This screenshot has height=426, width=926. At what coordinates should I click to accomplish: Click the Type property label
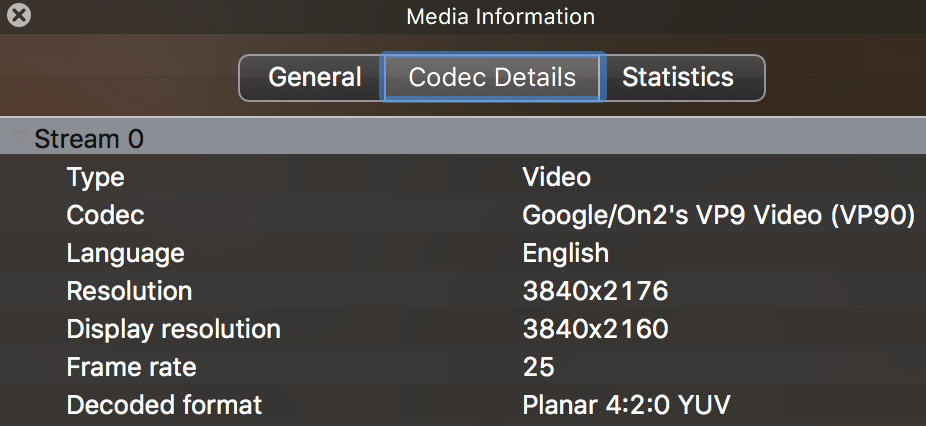pyautogui.click(x=95, y=177)
